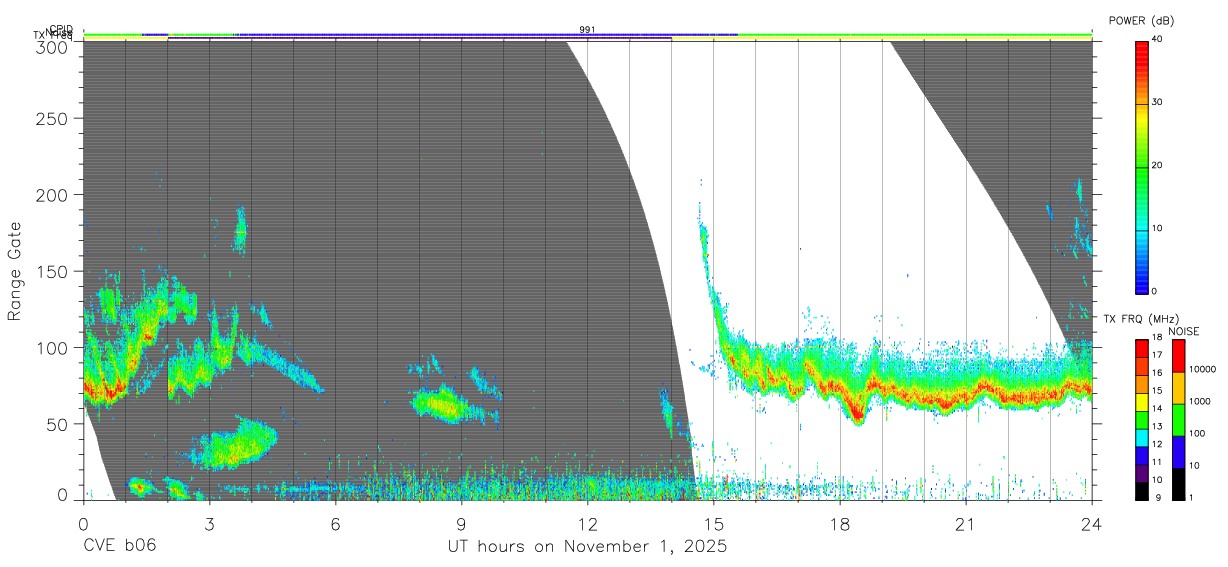This screenshot has height=567, width=1228.
Task: Click the UT hours on November 1, 2025 label
Action: pyautogui.click(x=587, y=547)
